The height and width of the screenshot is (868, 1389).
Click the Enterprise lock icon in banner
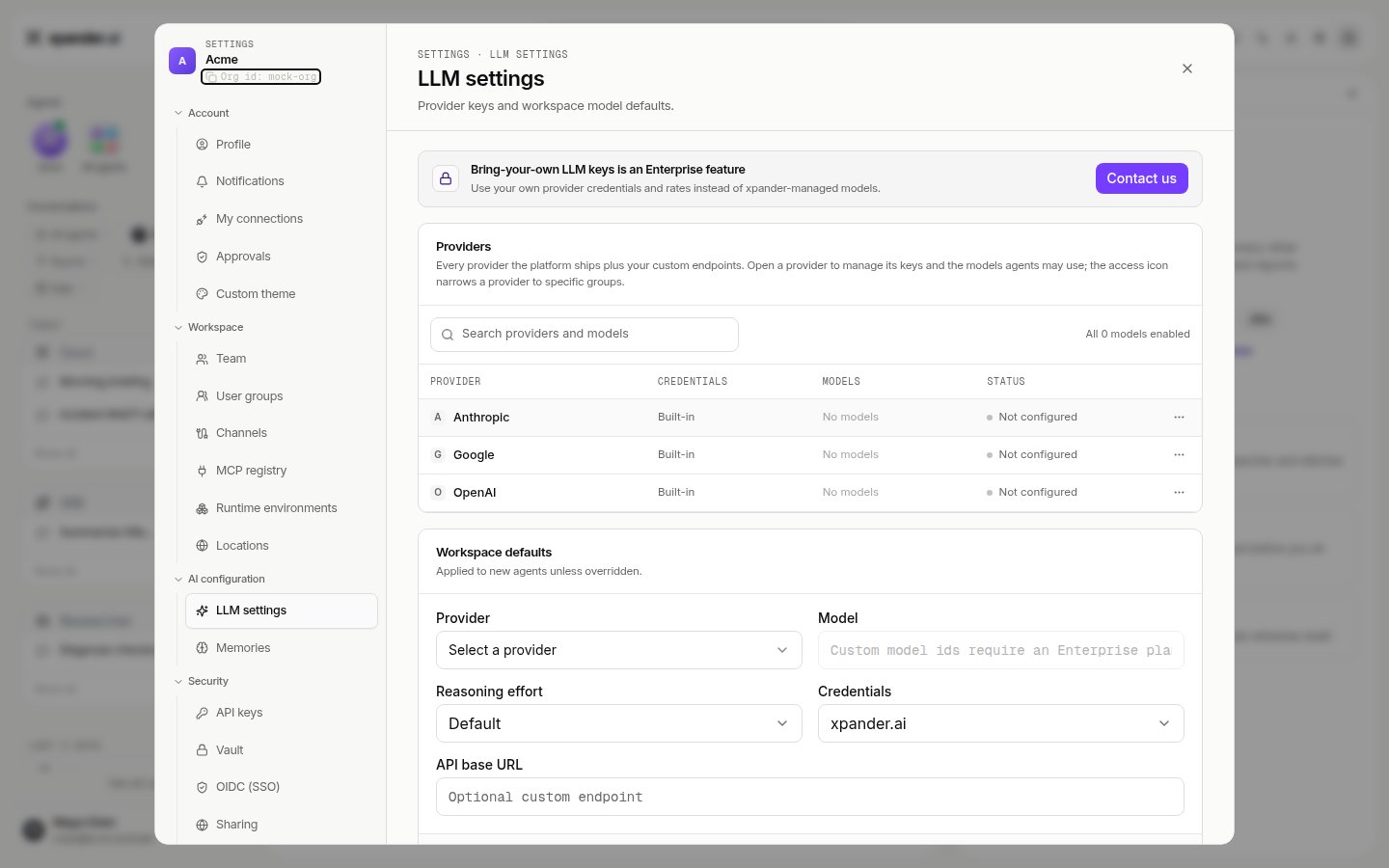pos(446,178)
